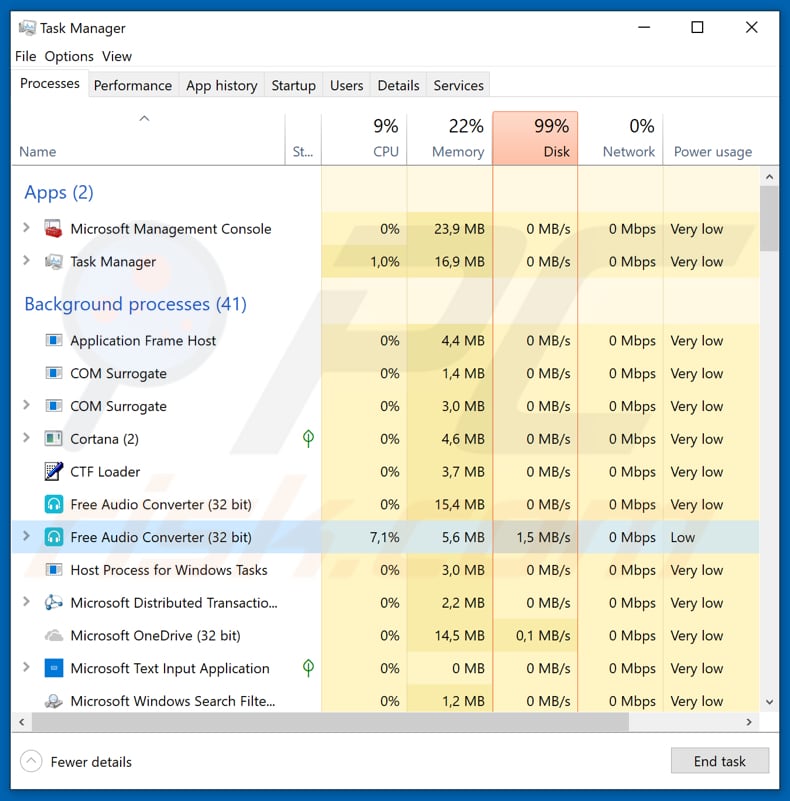This screenshot has width=790, height=801.
Task: Click the Microsoft Windows Search Filter icon
Action: pos(53,701)
